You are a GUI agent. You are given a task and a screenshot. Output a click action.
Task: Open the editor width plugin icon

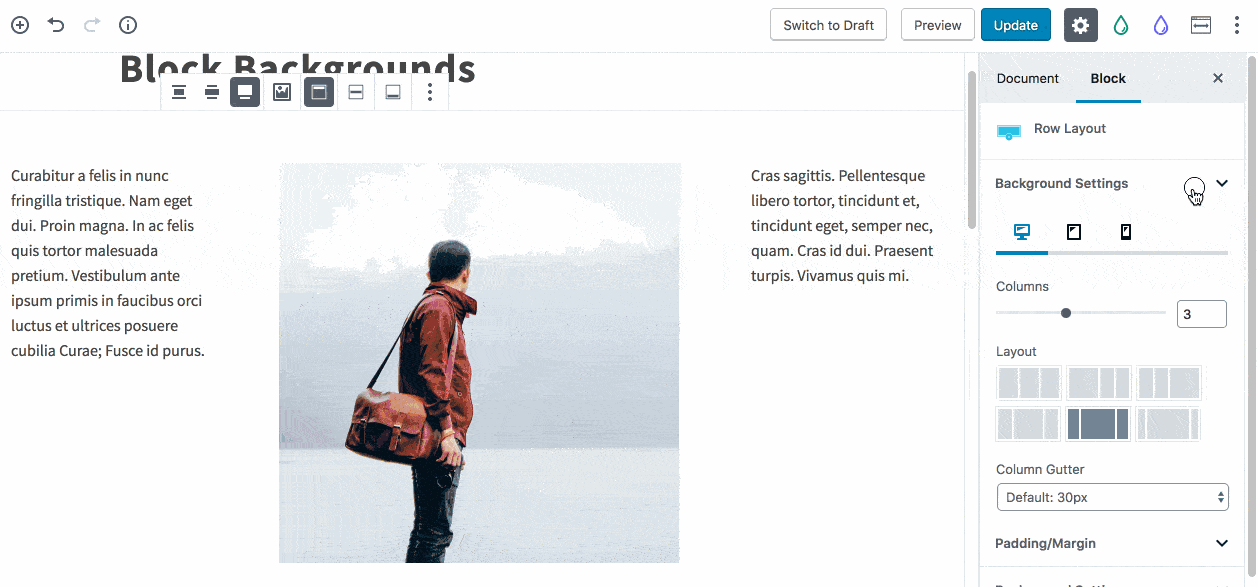[1201, 25]
